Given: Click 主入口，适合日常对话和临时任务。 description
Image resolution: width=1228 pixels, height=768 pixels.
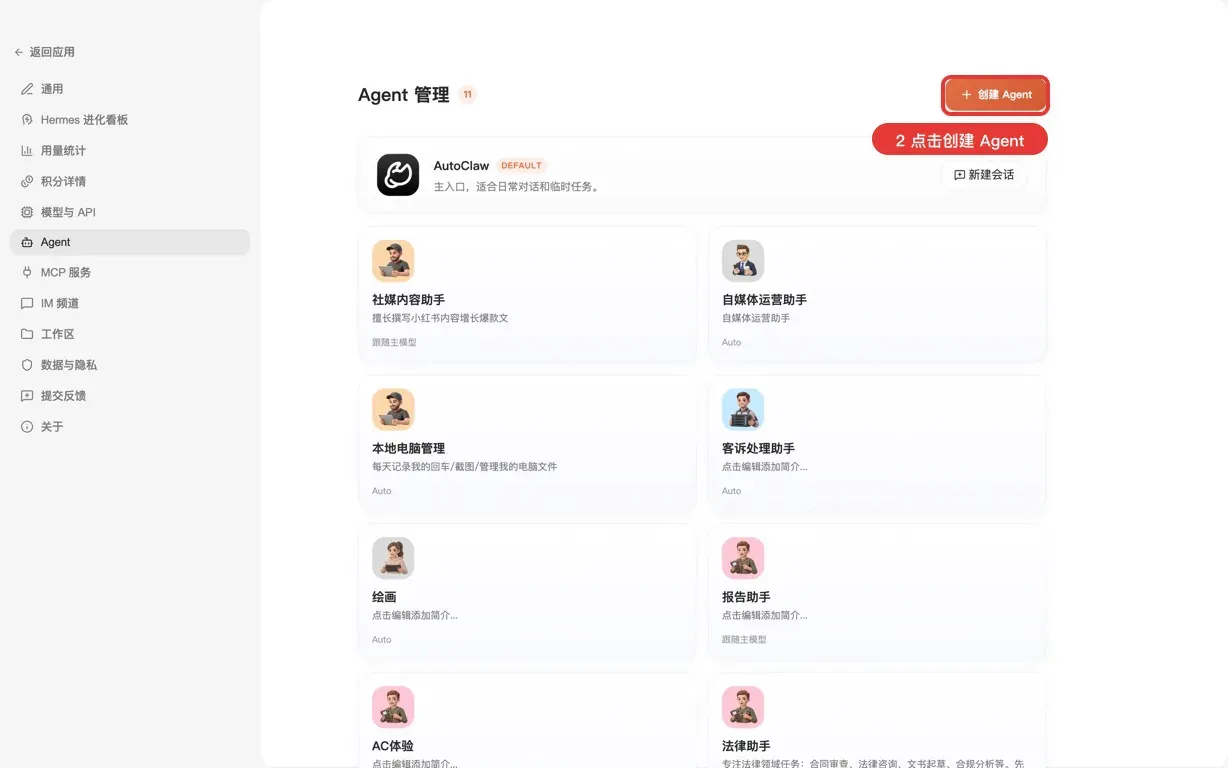Looking at the screenshot, I should pos(516,187).
